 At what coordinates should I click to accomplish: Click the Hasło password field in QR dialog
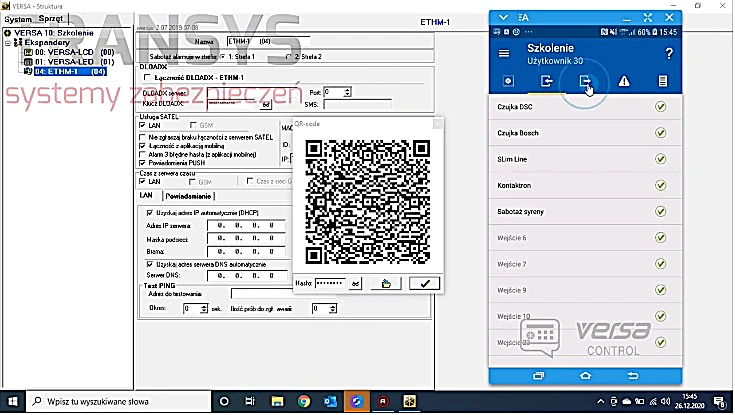[x=330, y=283]
